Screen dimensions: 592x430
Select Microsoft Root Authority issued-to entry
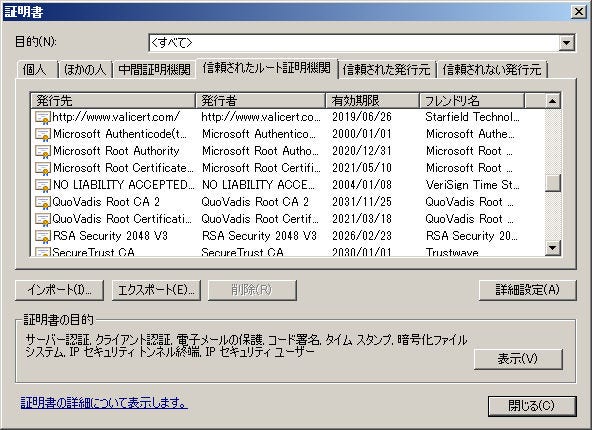tap(116, 151)
